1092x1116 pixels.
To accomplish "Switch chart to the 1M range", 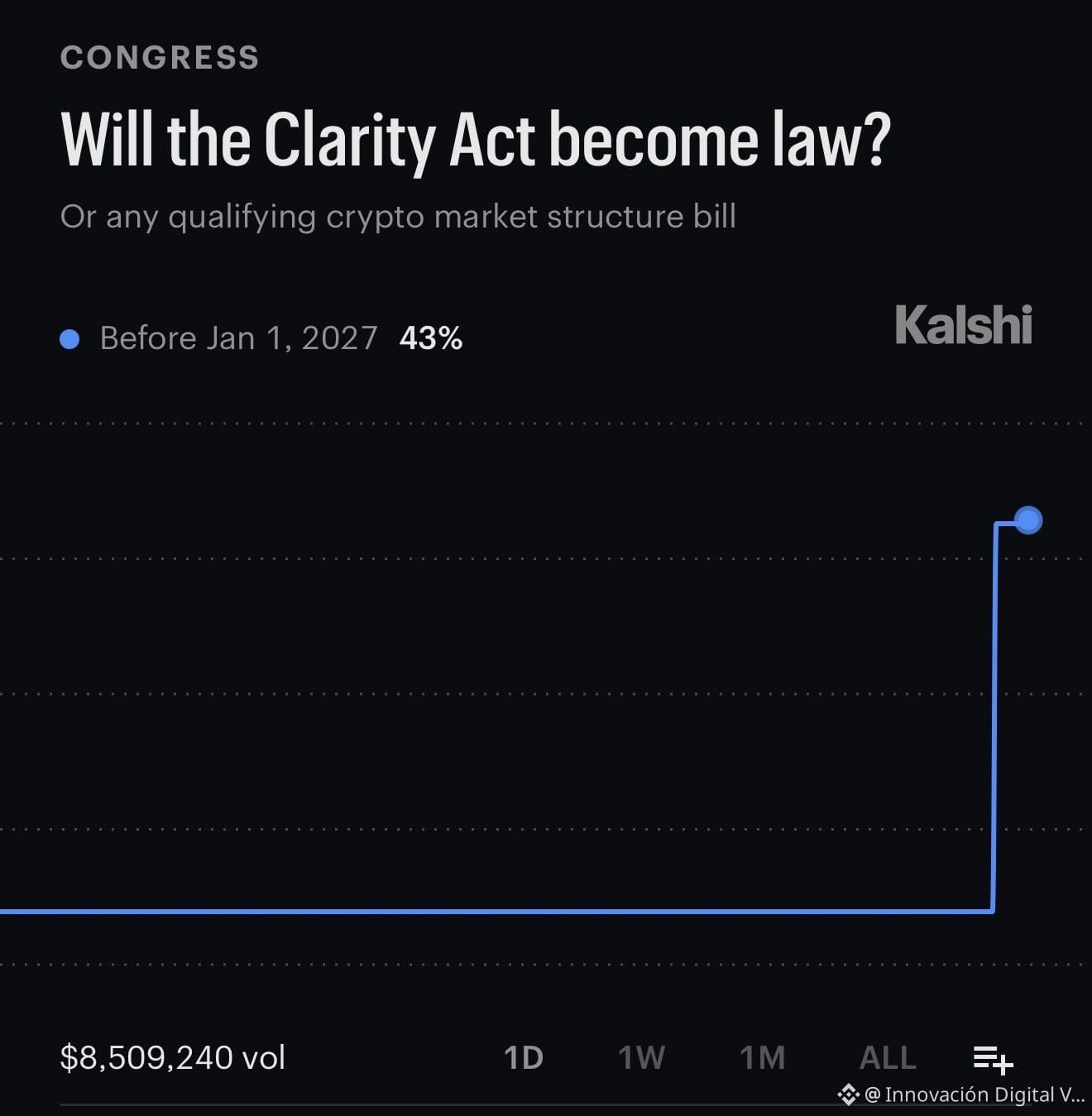I will tap(762, 1057).
